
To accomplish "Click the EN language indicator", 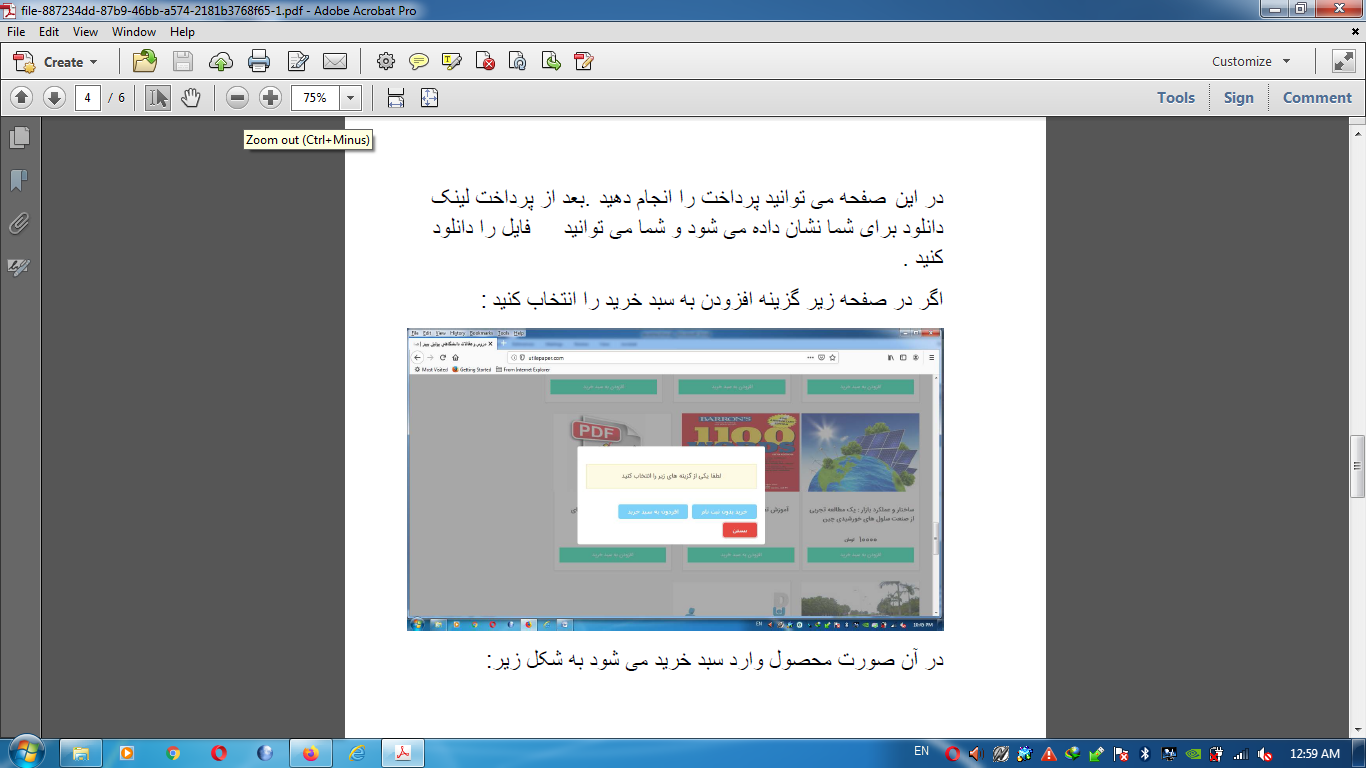I will (x=921, y=751).
